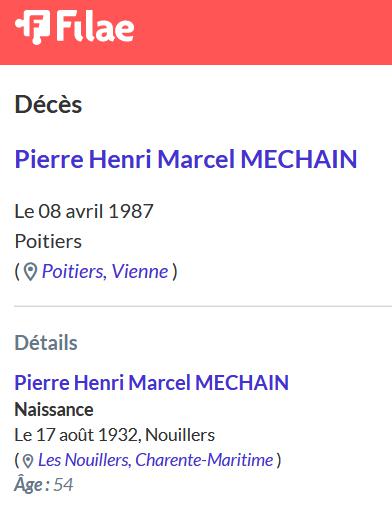Click the Naissance label
The image size is (392, 512).
(54, 409)
